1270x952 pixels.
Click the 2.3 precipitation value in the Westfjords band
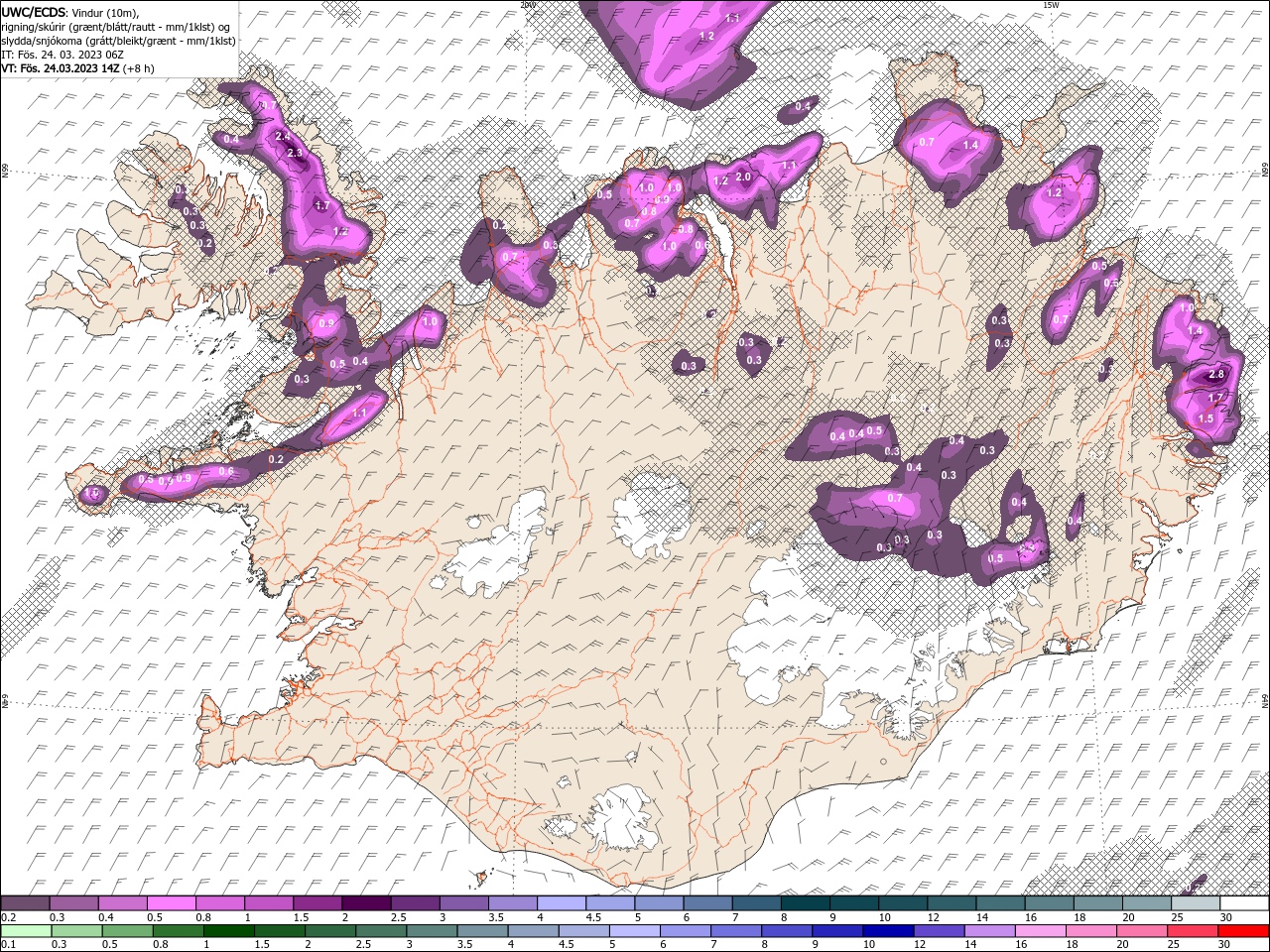[294, 153]
